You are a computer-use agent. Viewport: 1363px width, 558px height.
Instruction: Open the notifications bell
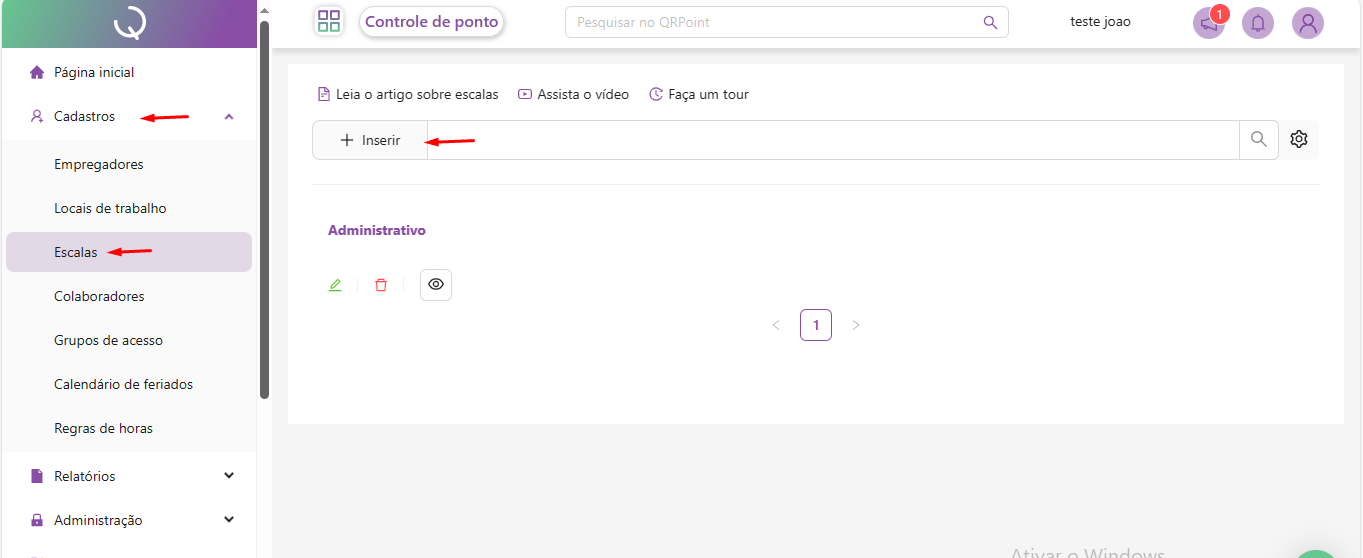click(x=1258, y=23)
